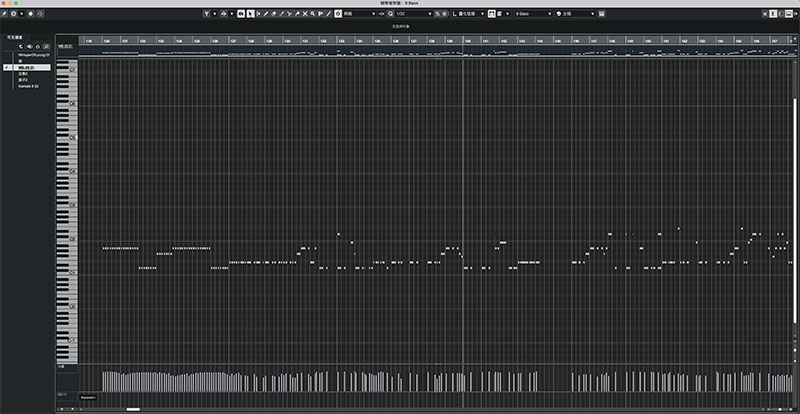Image resolution: width=800 pixels, height=414 pixels.
Task: Toggle the clock auto-scroll button top-left
Action: [x=13, y=14]
